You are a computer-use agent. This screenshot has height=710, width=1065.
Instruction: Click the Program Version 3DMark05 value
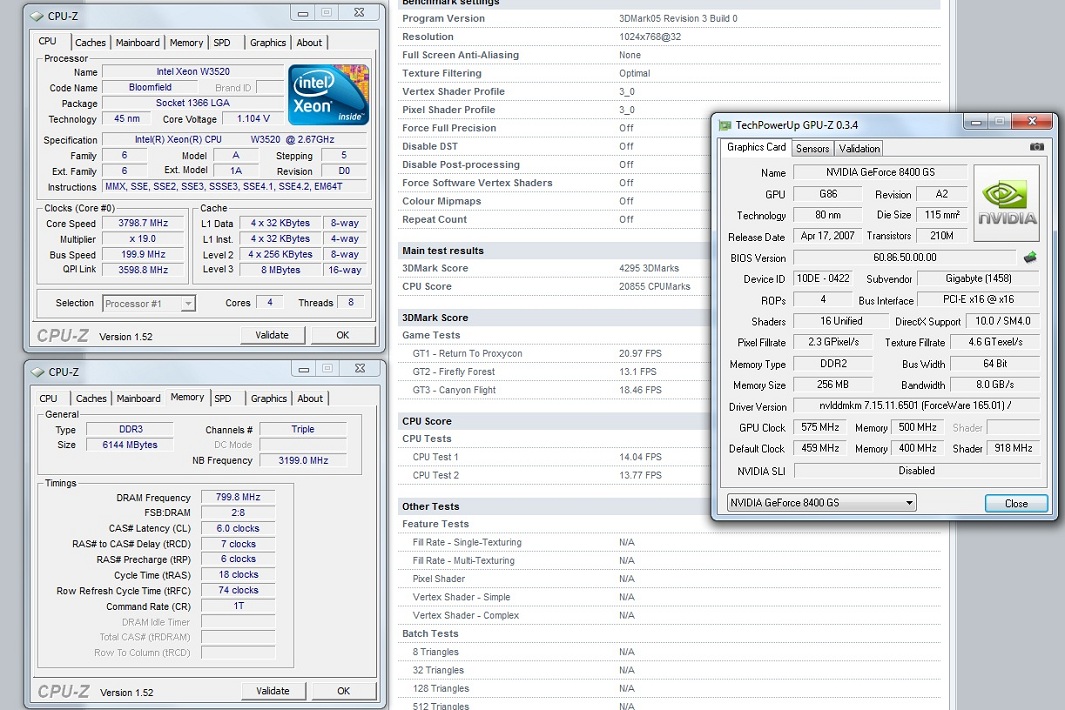tap(678, 18)
